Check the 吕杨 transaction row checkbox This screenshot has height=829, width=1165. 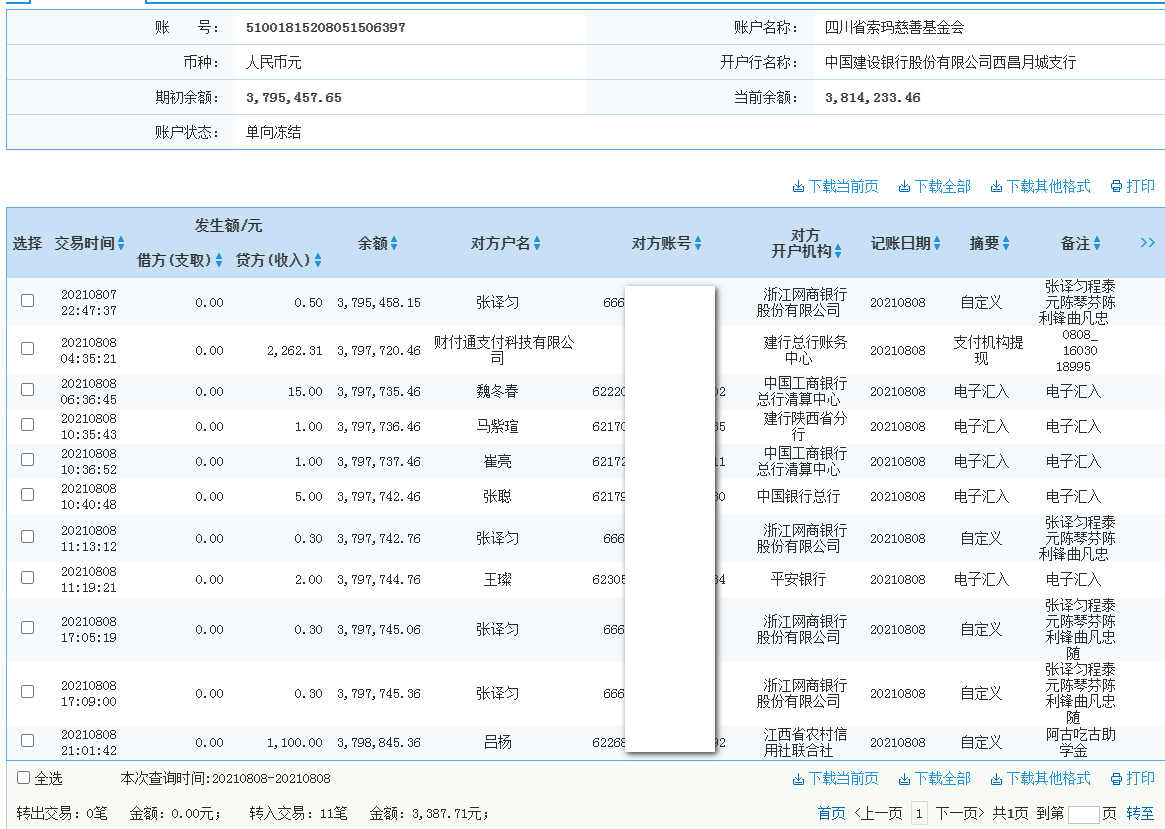point(27,743)
